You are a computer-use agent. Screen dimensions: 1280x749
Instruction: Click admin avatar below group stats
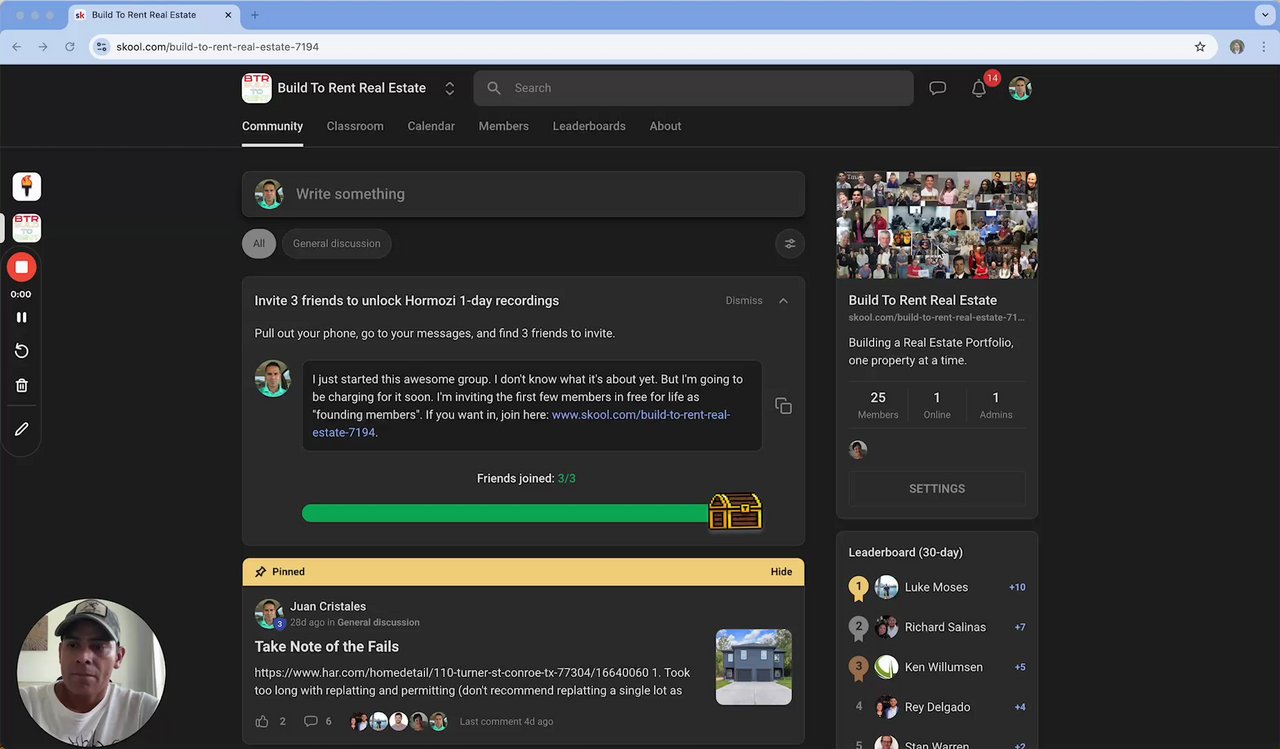[858, 450]
